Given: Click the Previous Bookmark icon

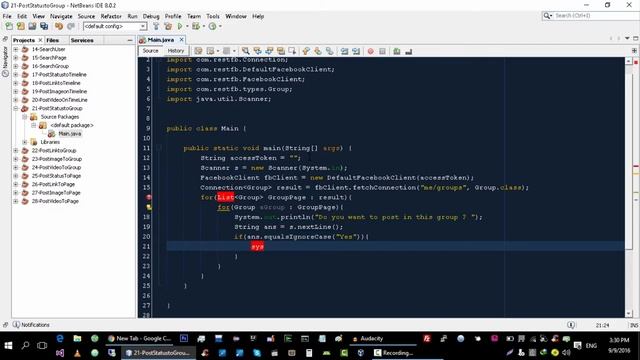Looking at the screenshot, I should pyautogui.click(x=306, y=51).
